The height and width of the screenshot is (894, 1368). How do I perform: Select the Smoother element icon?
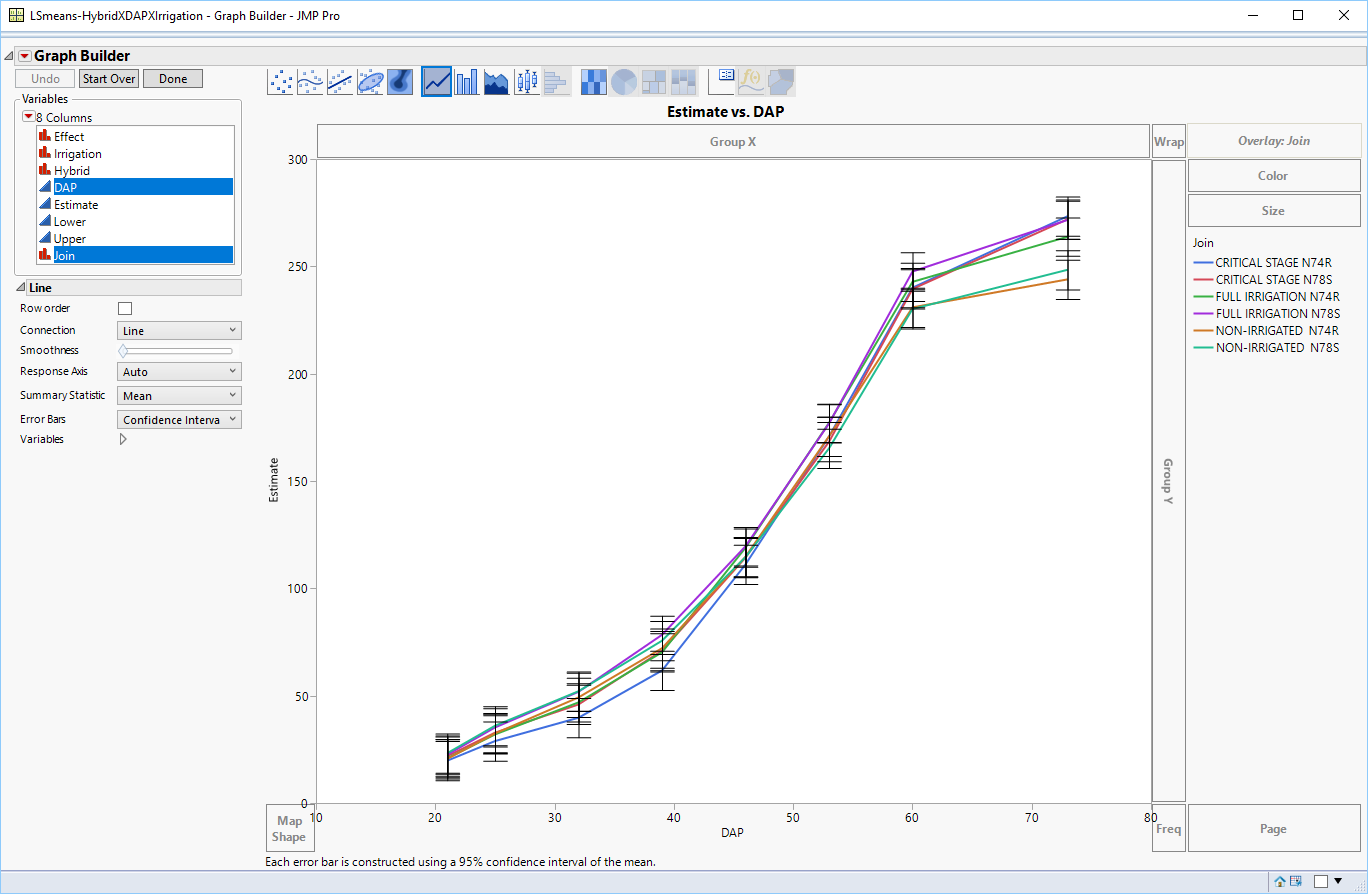pos(310,82)
